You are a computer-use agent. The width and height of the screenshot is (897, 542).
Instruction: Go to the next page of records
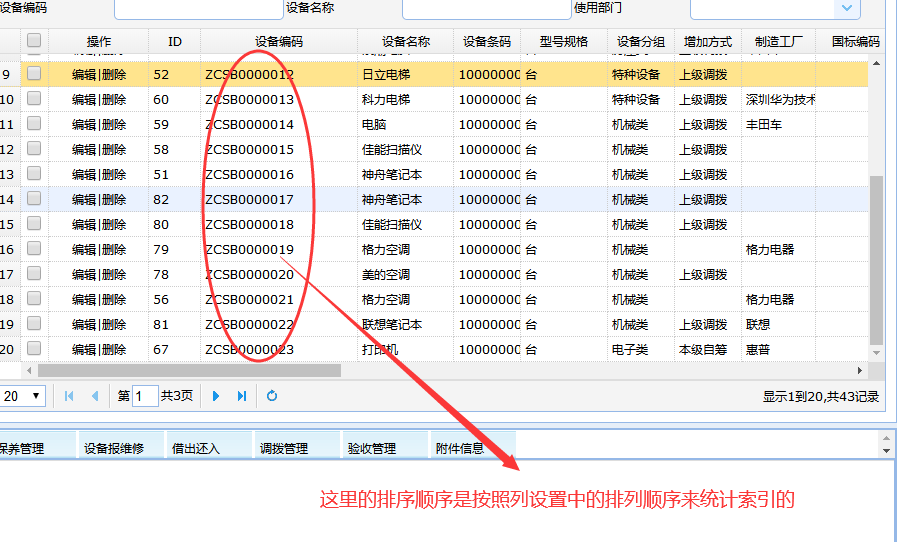[215, 396]
